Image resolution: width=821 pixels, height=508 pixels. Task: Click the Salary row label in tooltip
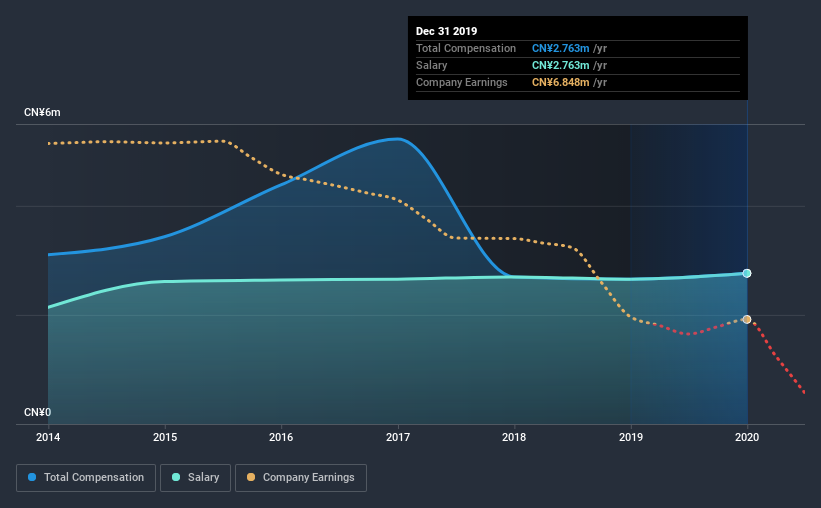tap(431, 65)
